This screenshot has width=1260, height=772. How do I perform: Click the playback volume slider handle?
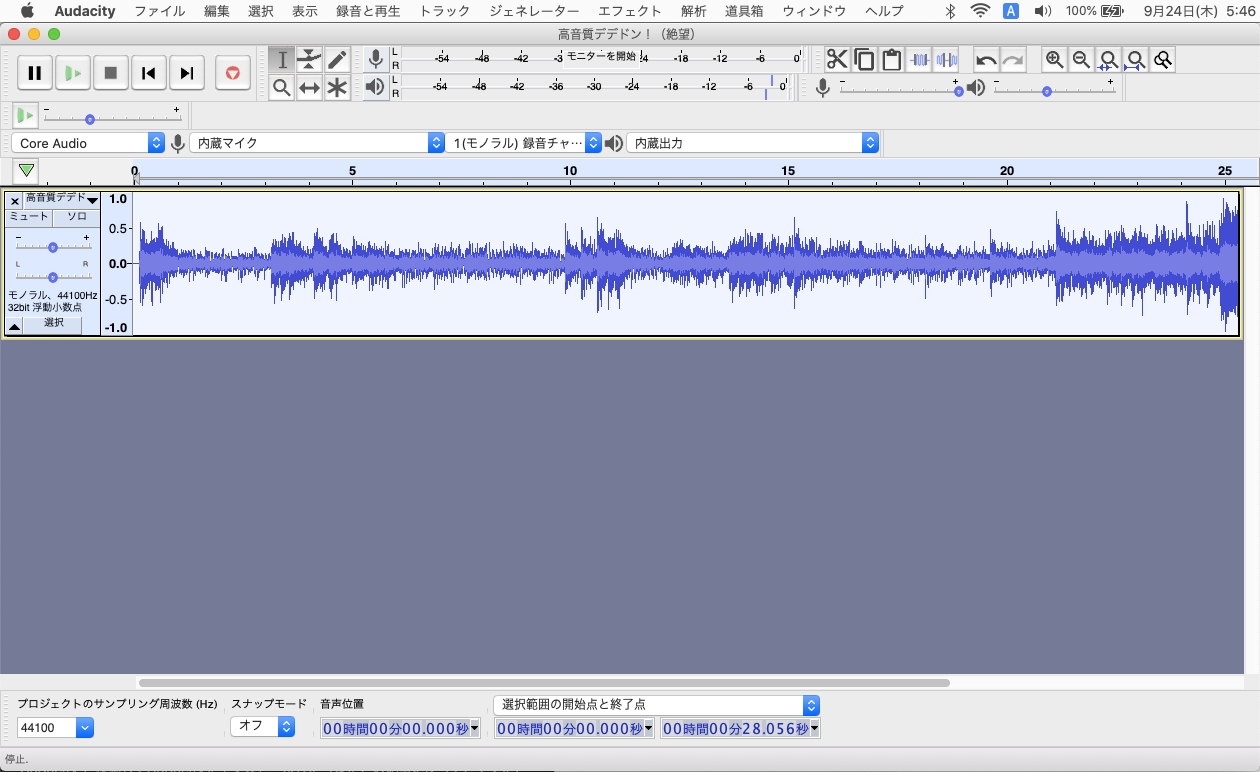pos(1047,91)
